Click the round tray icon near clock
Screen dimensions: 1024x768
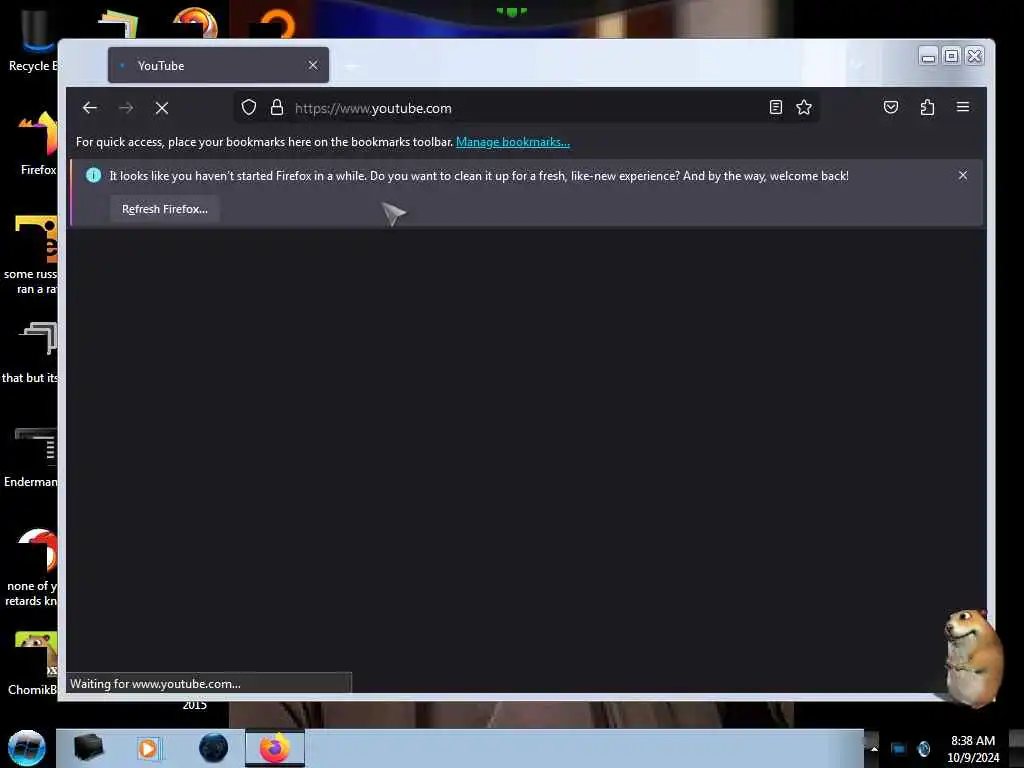pos(923,749)
